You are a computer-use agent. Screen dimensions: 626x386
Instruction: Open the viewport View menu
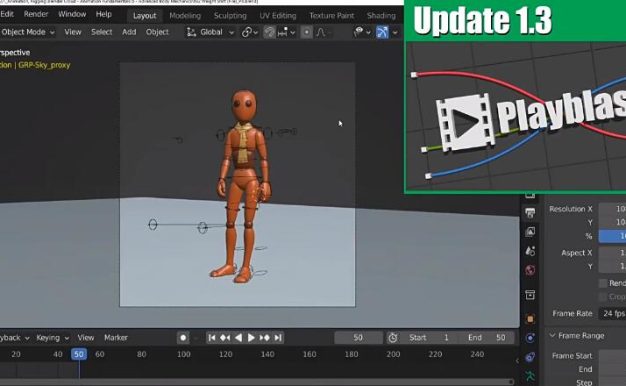coord(73,32)
